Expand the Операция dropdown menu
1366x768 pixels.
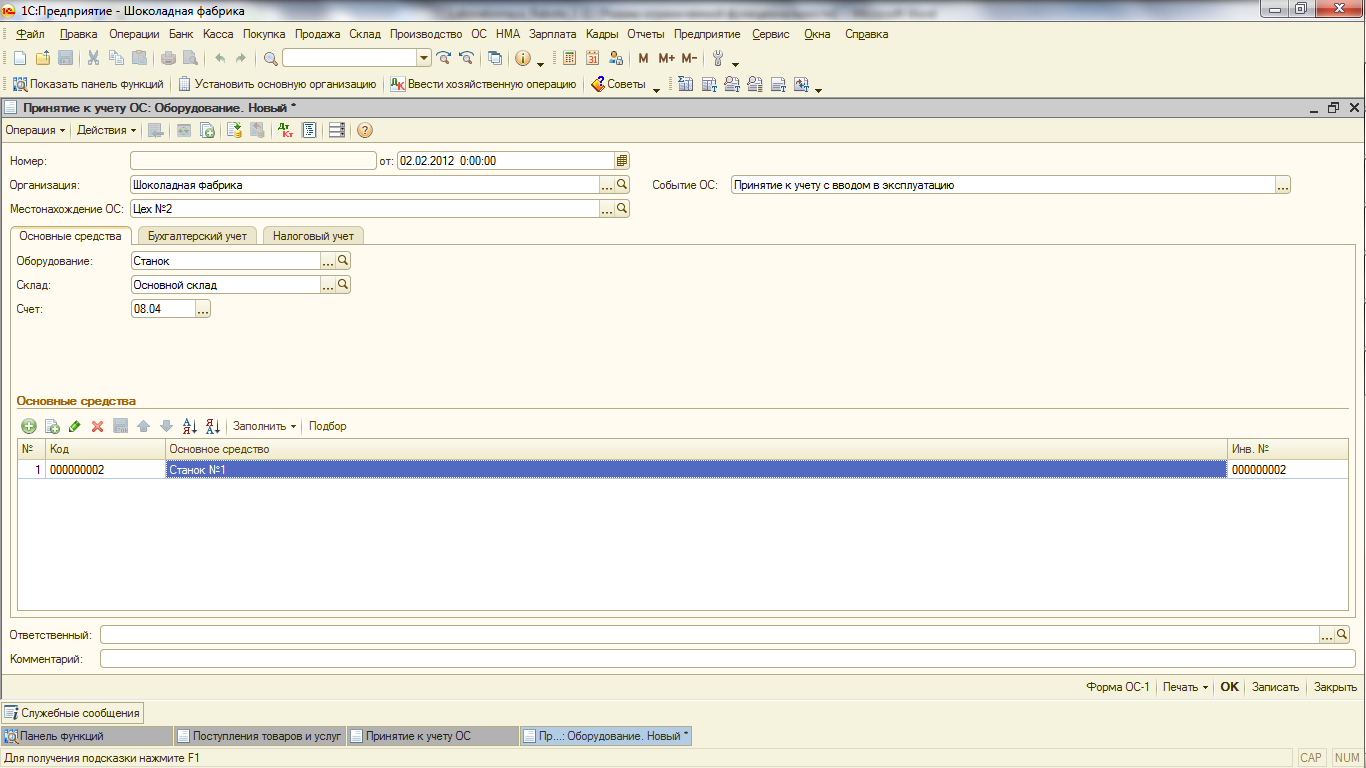coord(35,130)
